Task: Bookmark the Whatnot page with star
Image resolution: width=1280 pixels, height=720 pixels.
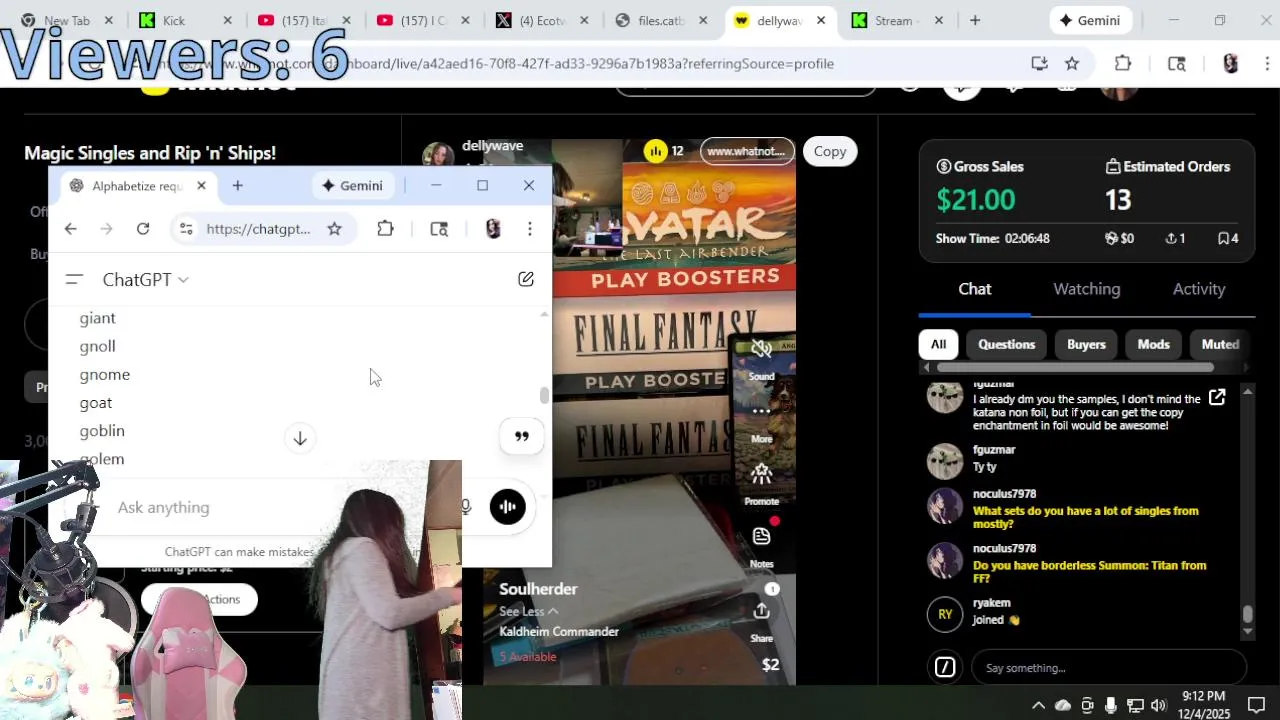Action: point(1072,63)
